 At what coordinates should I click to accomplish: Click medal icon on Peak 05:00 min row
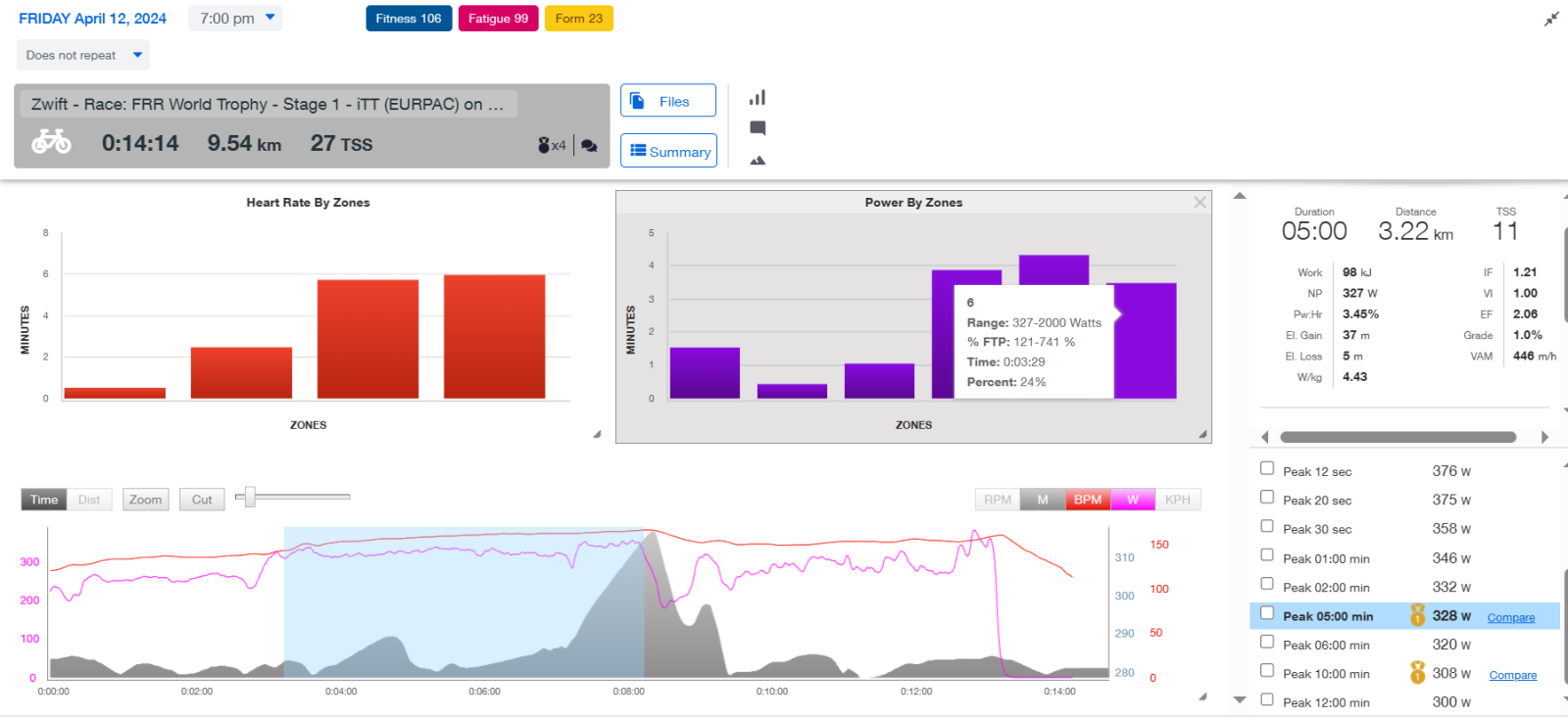pyautogui.click(x=1417, y=615)
